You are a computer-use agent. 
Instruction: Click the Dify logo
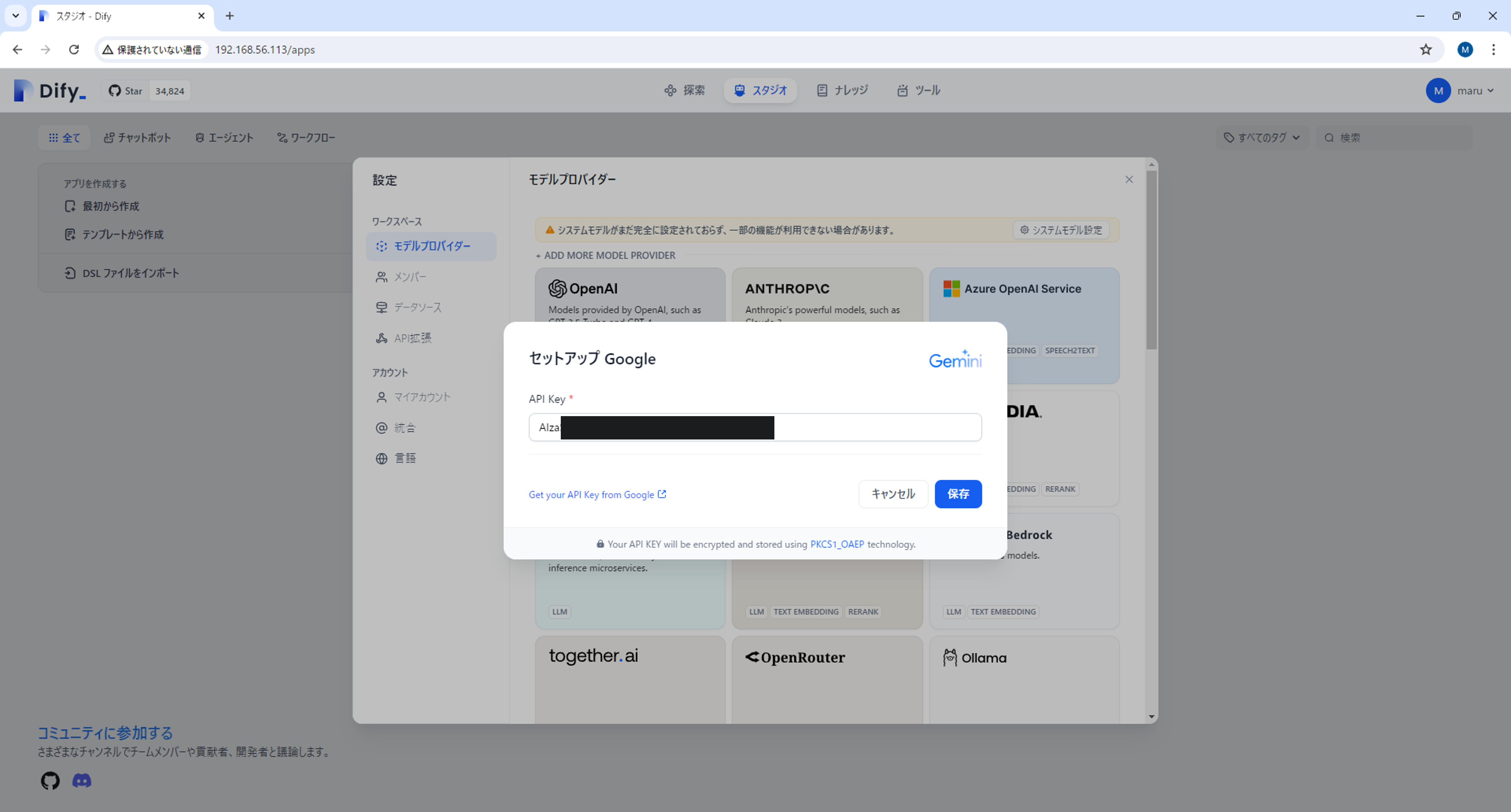(50, 91)
